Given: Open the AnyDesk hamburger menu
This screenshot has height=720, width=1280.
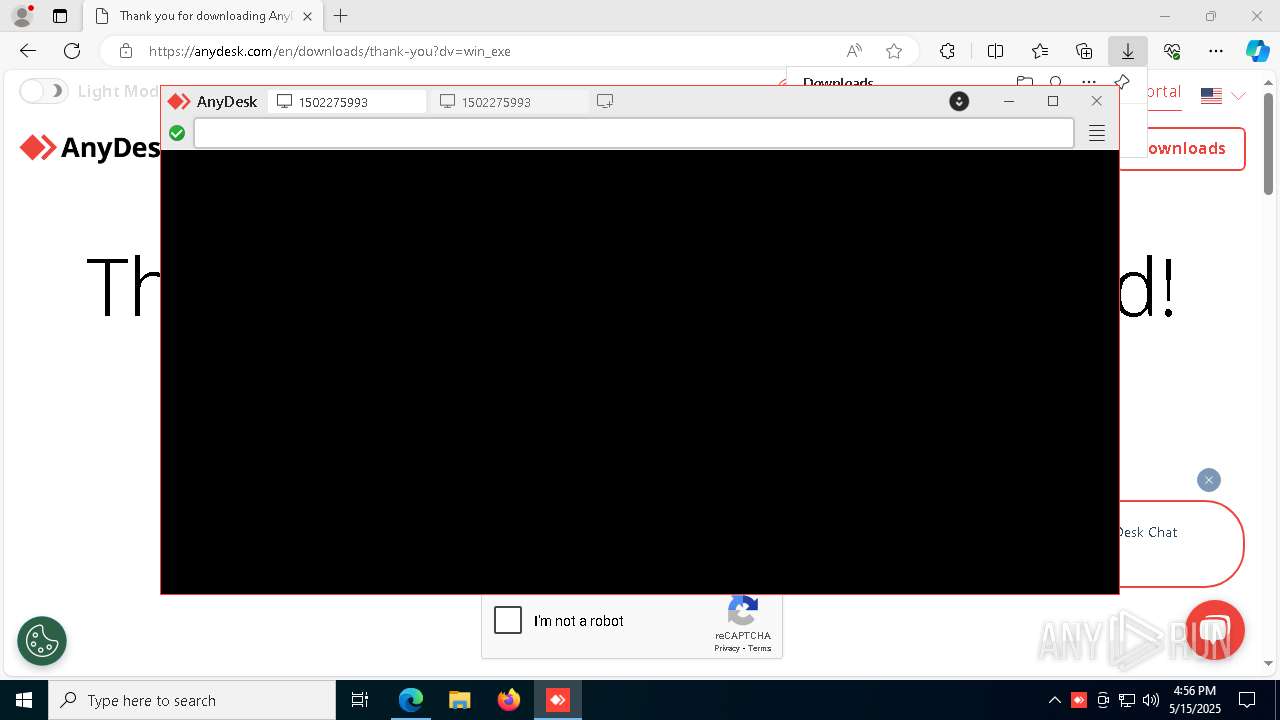Looking at the screenshot, I should pyautogui.click(x=1097, y=133).
